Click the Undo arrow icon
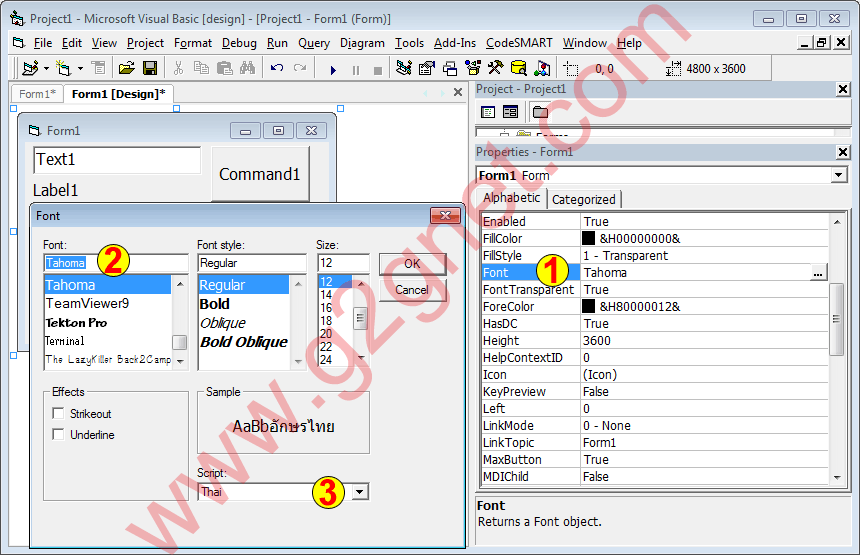 277,69
